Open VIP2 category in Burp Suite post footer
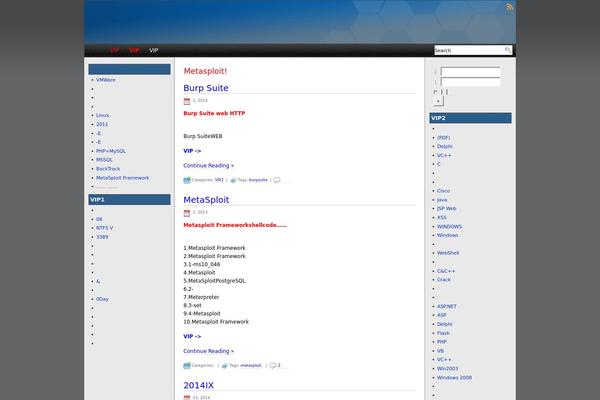600x400 pixels. (x=219, y=180)
